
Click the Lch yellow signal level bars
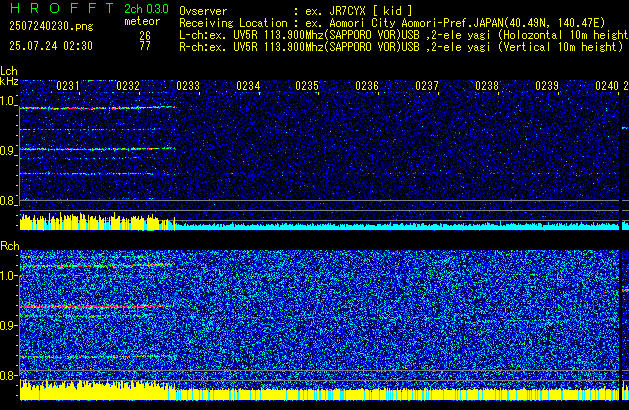click(x=97, y=222)
